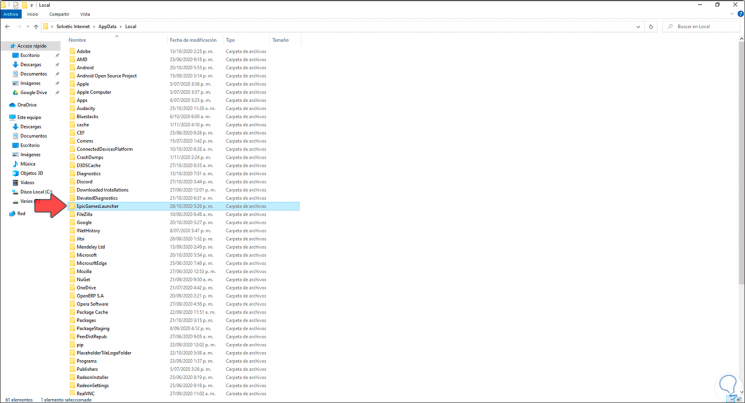Select Google Drive in the quick access list
Viewport: 745px width, 403px height.
[x=33, y=93]
